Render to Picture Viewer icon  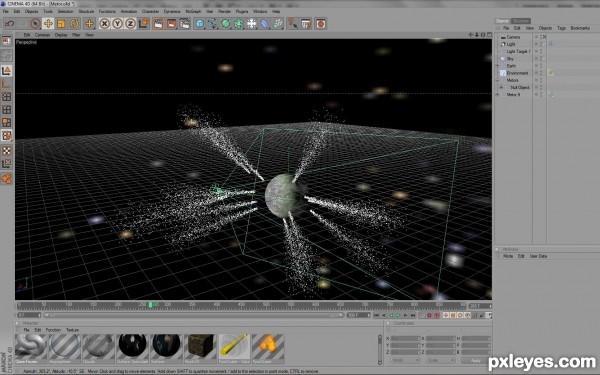click(x=171, y=24)
